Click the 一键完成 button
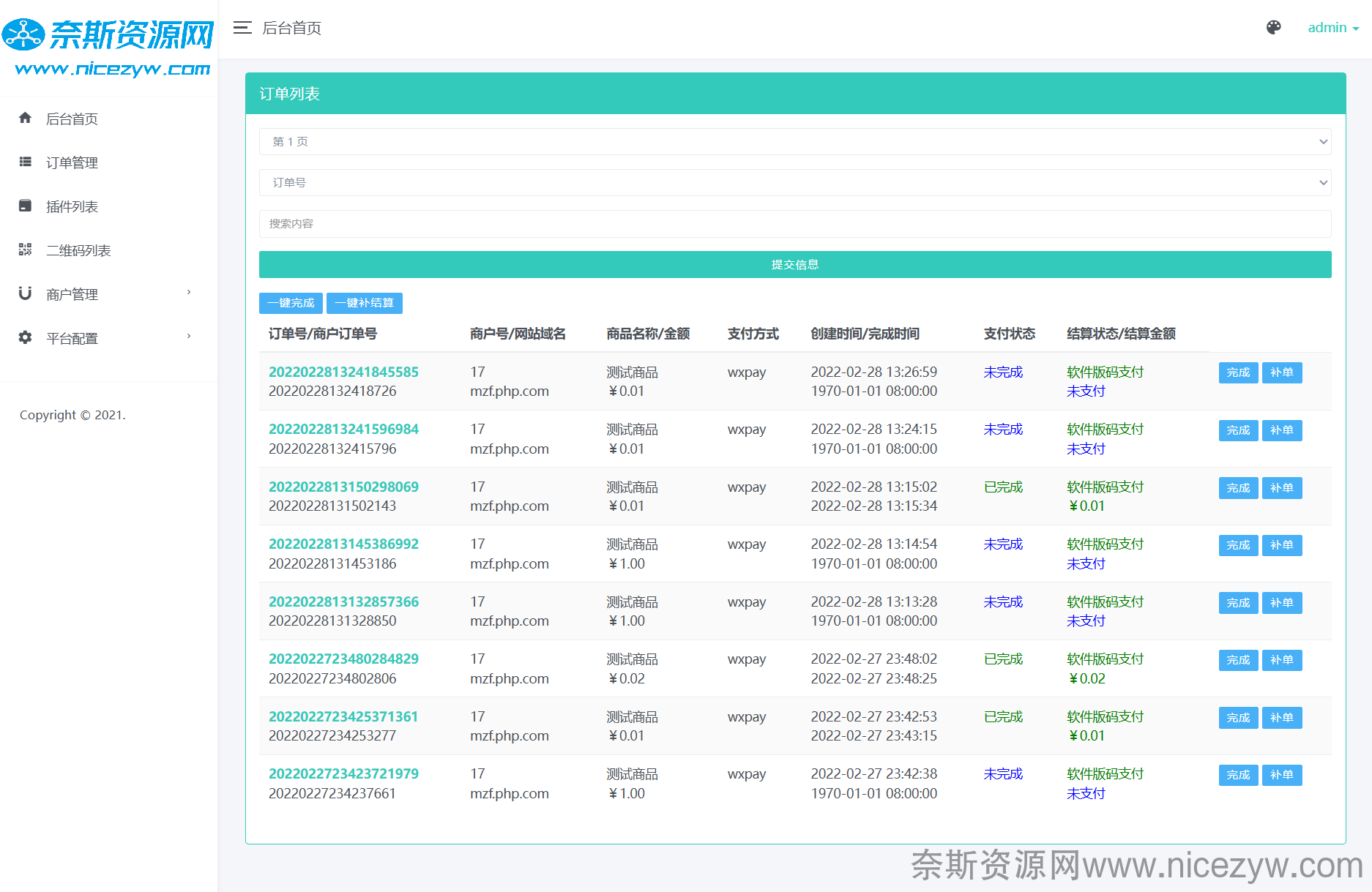1372x892 pixels. [291, 303]
